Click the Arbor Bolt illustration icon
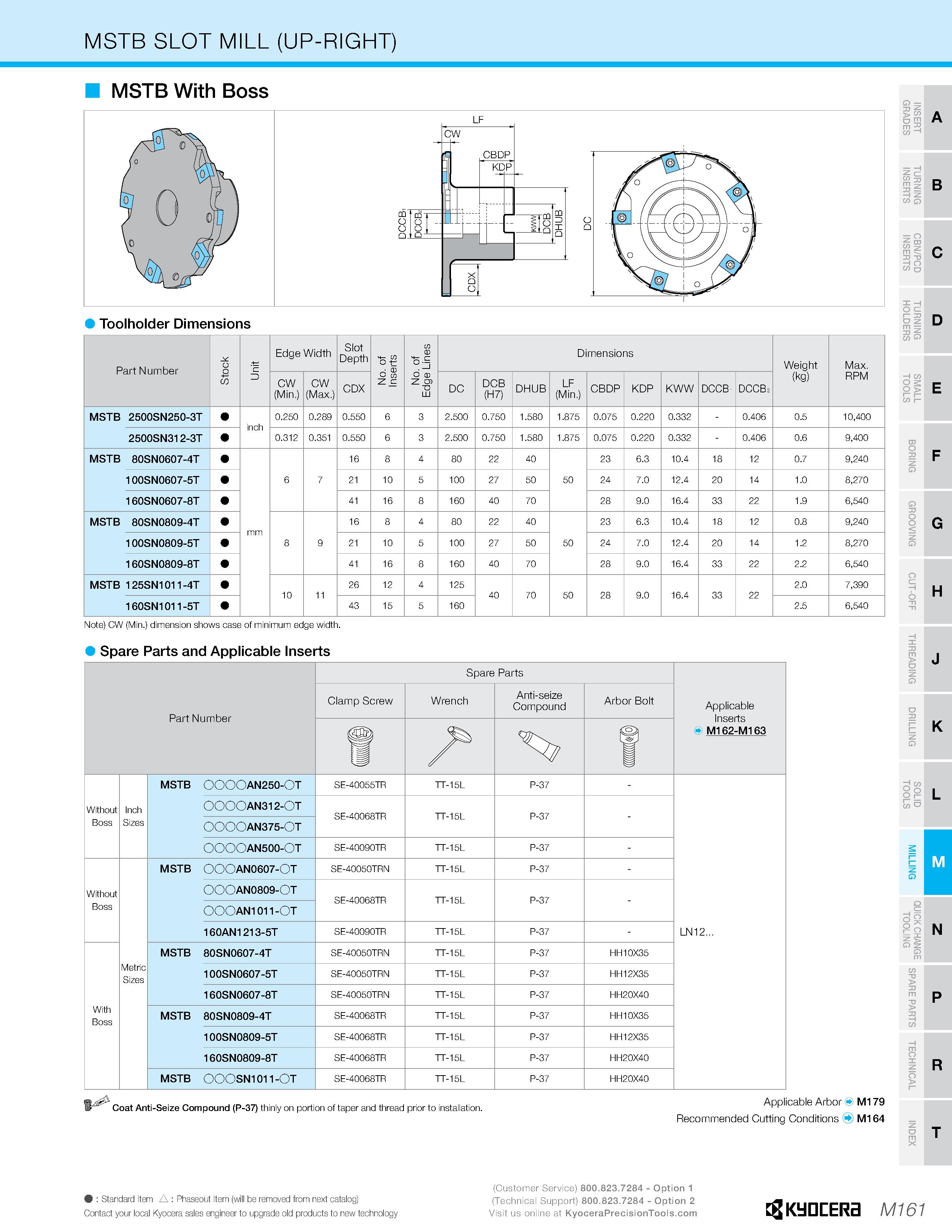The height and width of the screenshot is (1232, 952). pyautogui.click(x=629, y=746)
